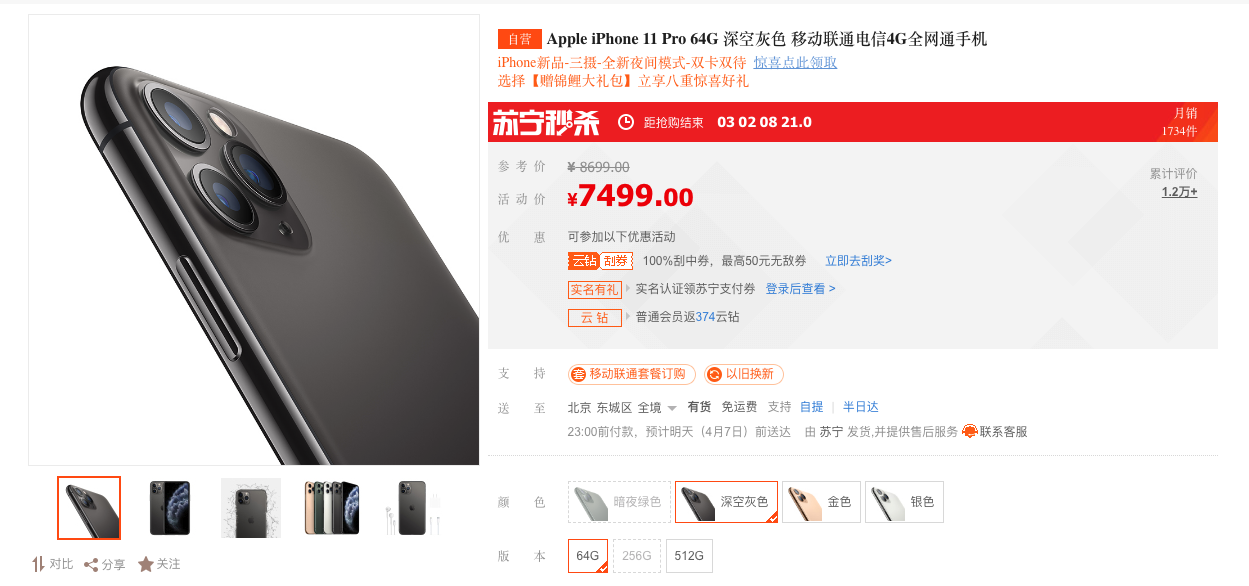Click the 对比 compare icon
Viewport: 1249px width, 586px height.
pyautogui.click(x=38, y=564)
